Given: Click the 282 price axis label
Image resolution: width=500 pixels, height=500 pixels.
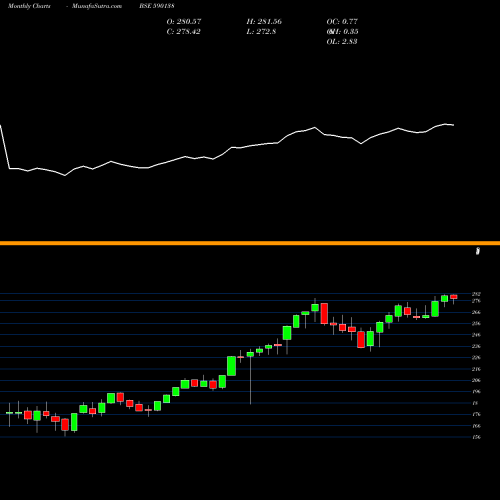Looking at the screenshot, I should tap(476, 294).
